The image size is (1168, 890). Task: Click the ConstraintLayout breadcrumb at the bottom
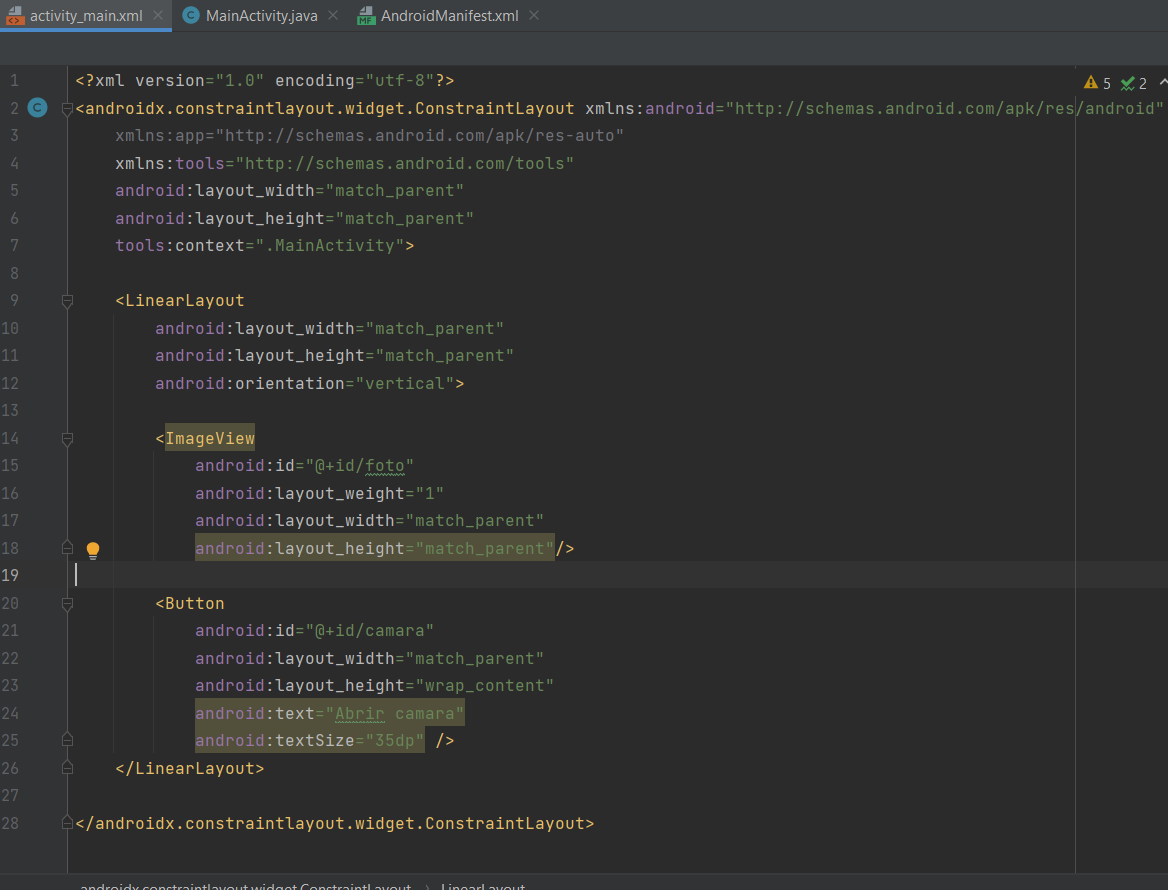click(x=245, y=886)
